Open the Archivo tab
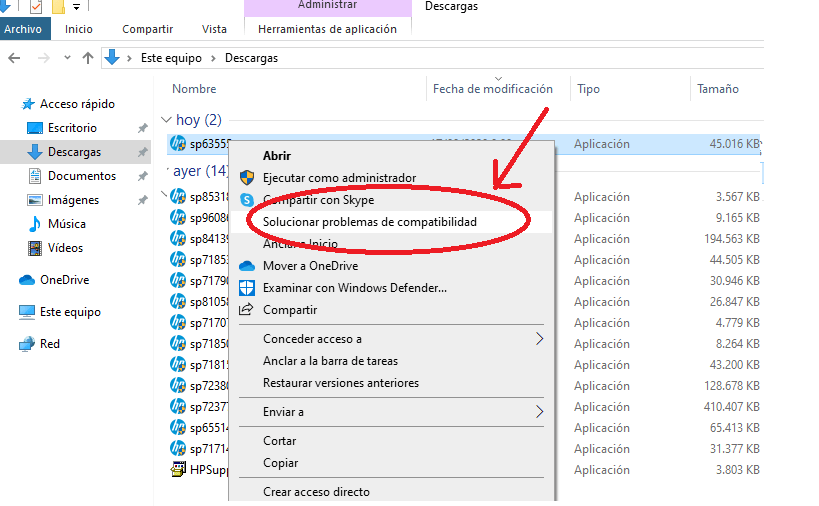The height and width of the screenshot is (506, 819). (x=23, y=29)
